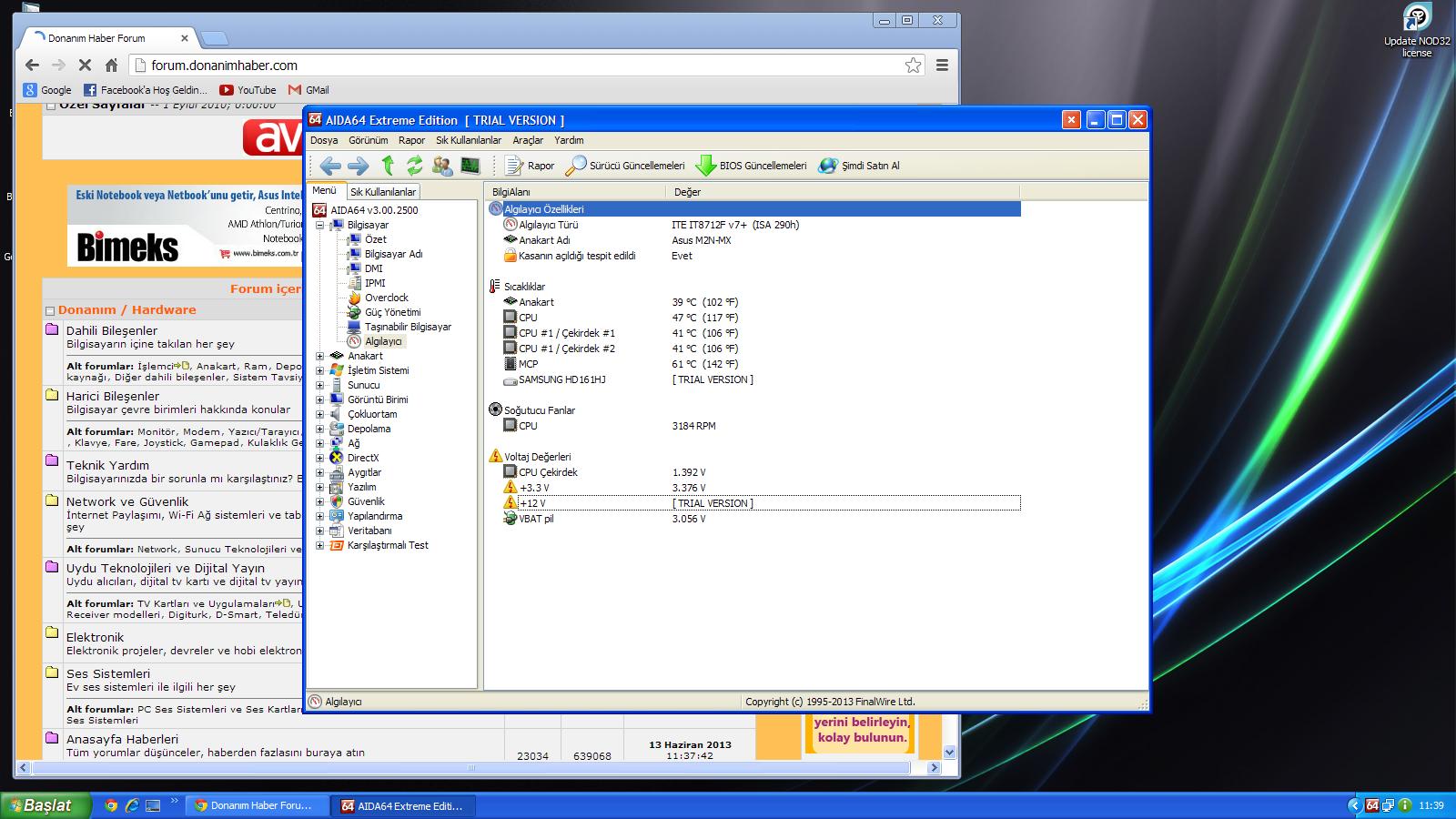Expand the DirectX node

[x=319, y=458]
